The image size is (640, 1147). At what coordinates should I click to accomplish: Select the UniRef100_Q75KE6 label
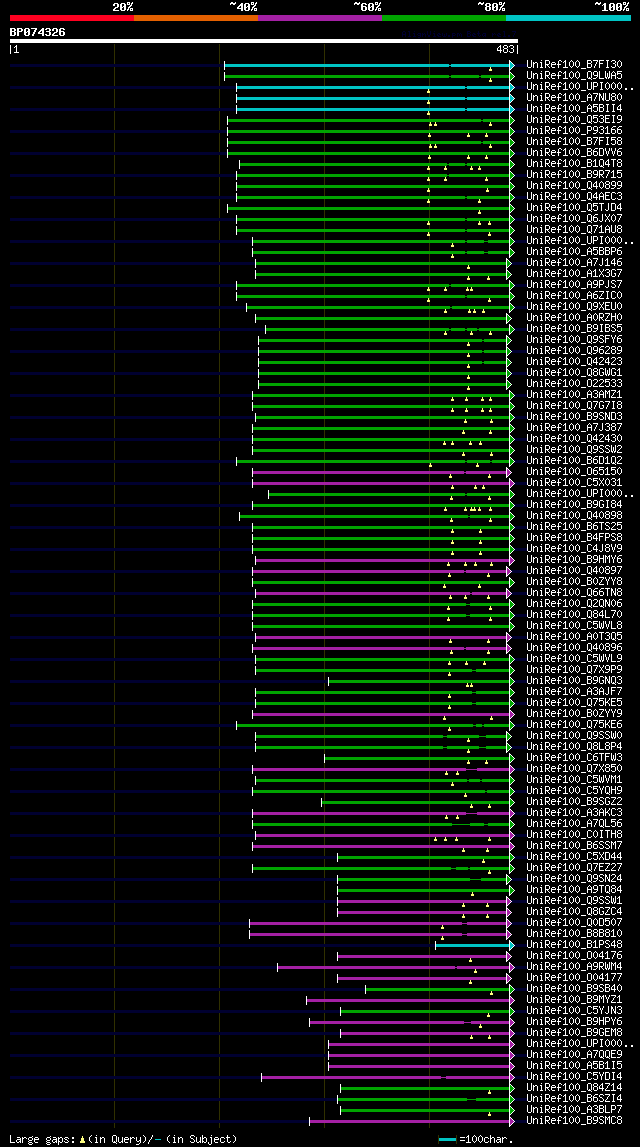(x=574, y=725)
